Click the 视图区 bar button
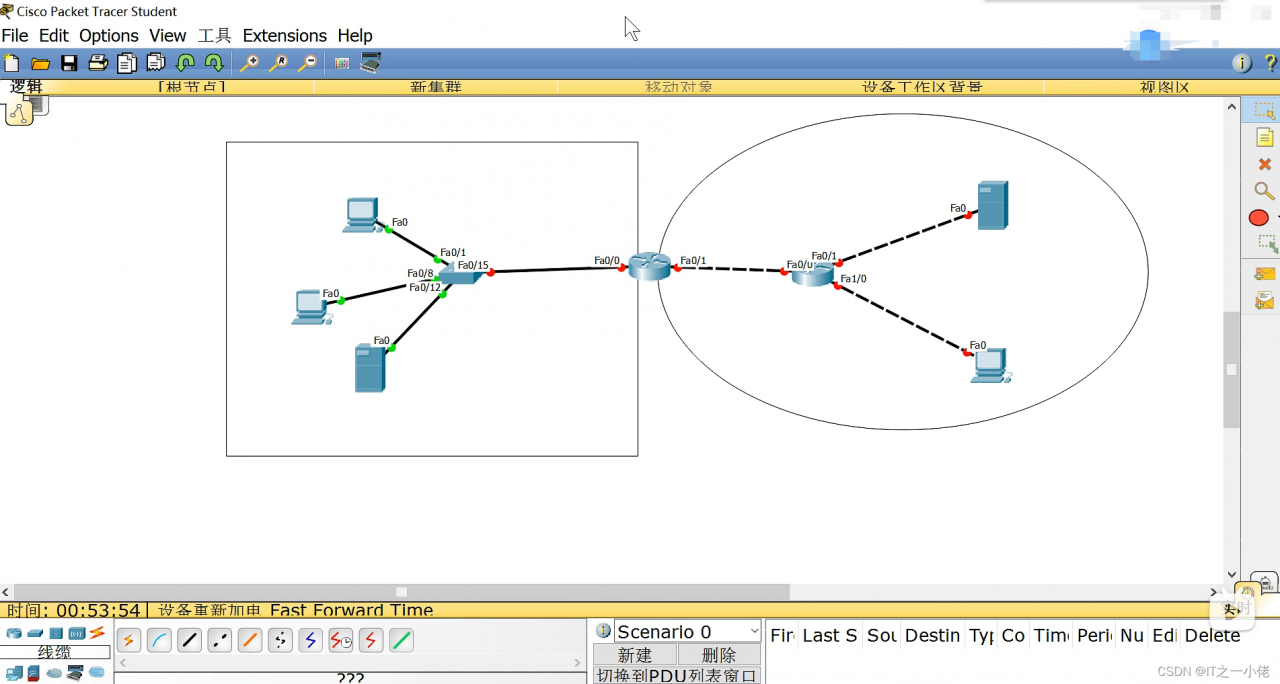The image size is (1280, 684). point(1165,87)
